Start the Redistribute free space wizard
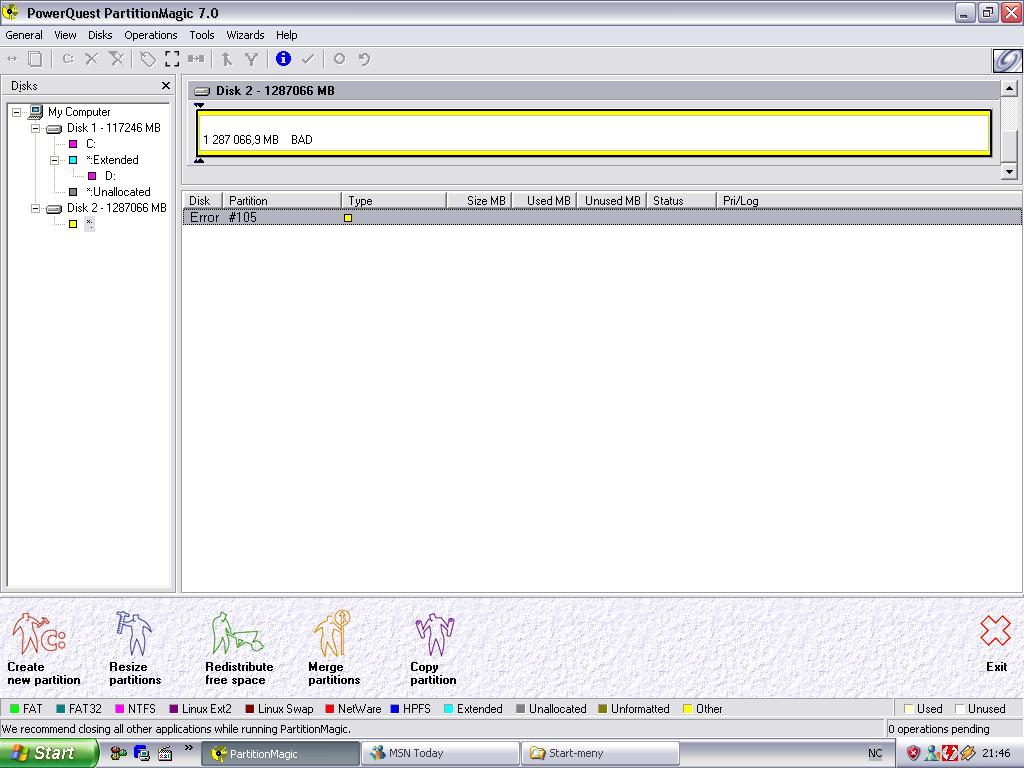This screenshot has height=768, width=1024. 238,648
